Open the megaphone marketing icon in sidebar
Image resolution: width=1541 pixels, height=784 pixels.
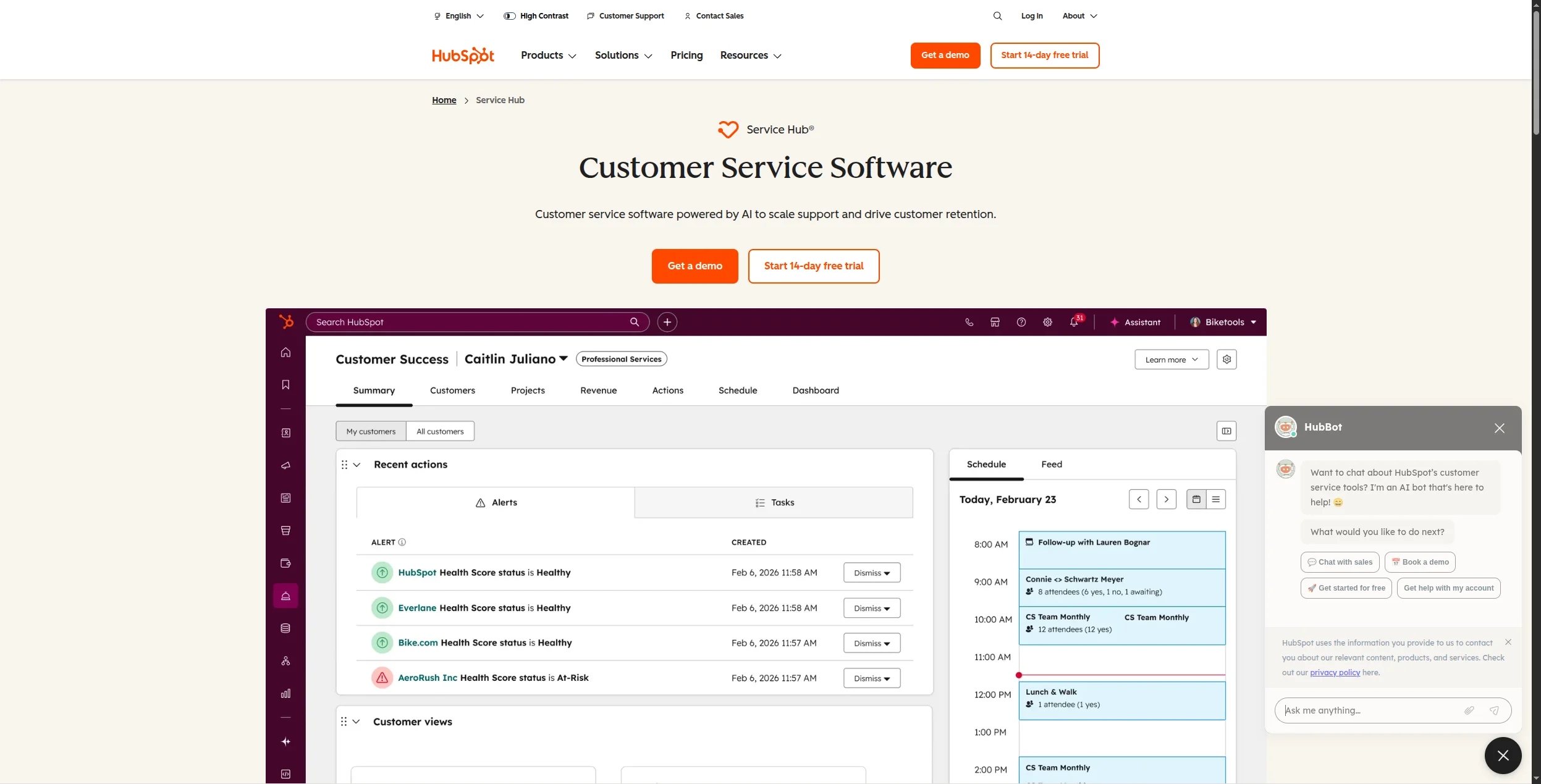pyautogui.click(x=285, y=465)
